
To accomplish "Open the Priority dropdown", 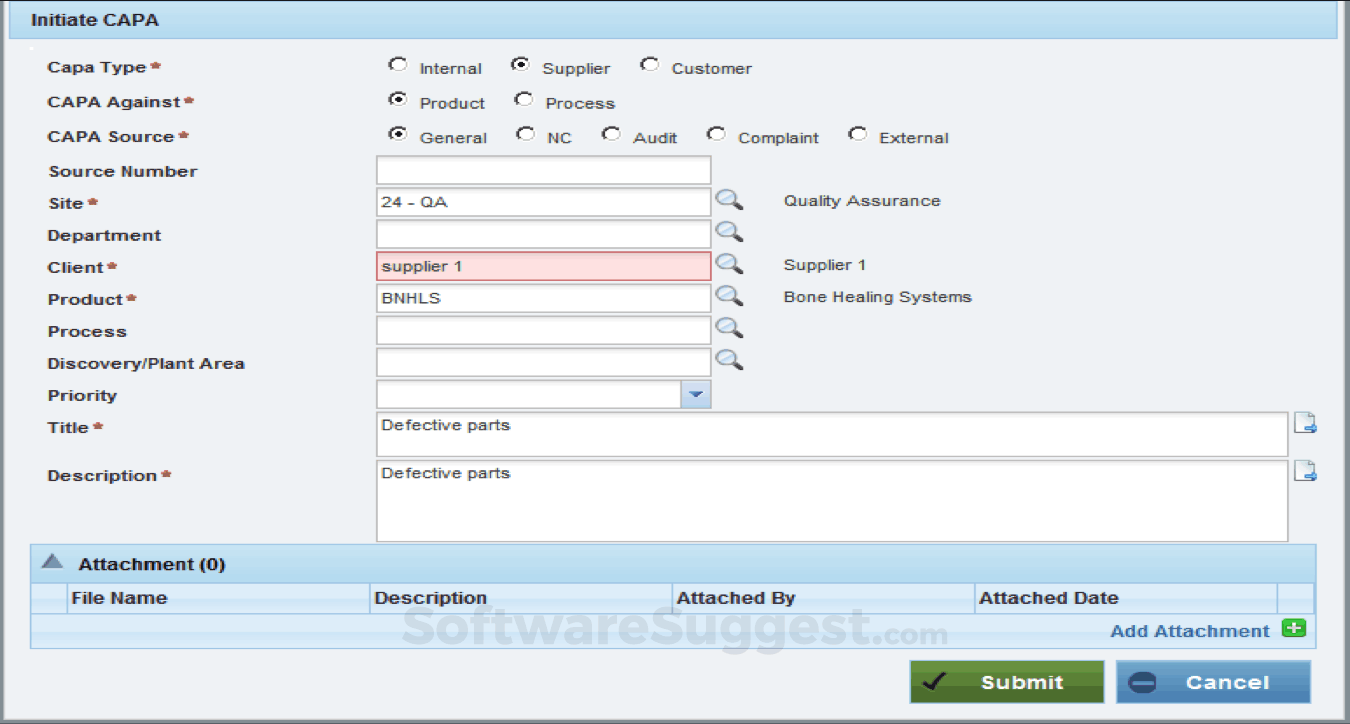I will (x=696, y=394).
